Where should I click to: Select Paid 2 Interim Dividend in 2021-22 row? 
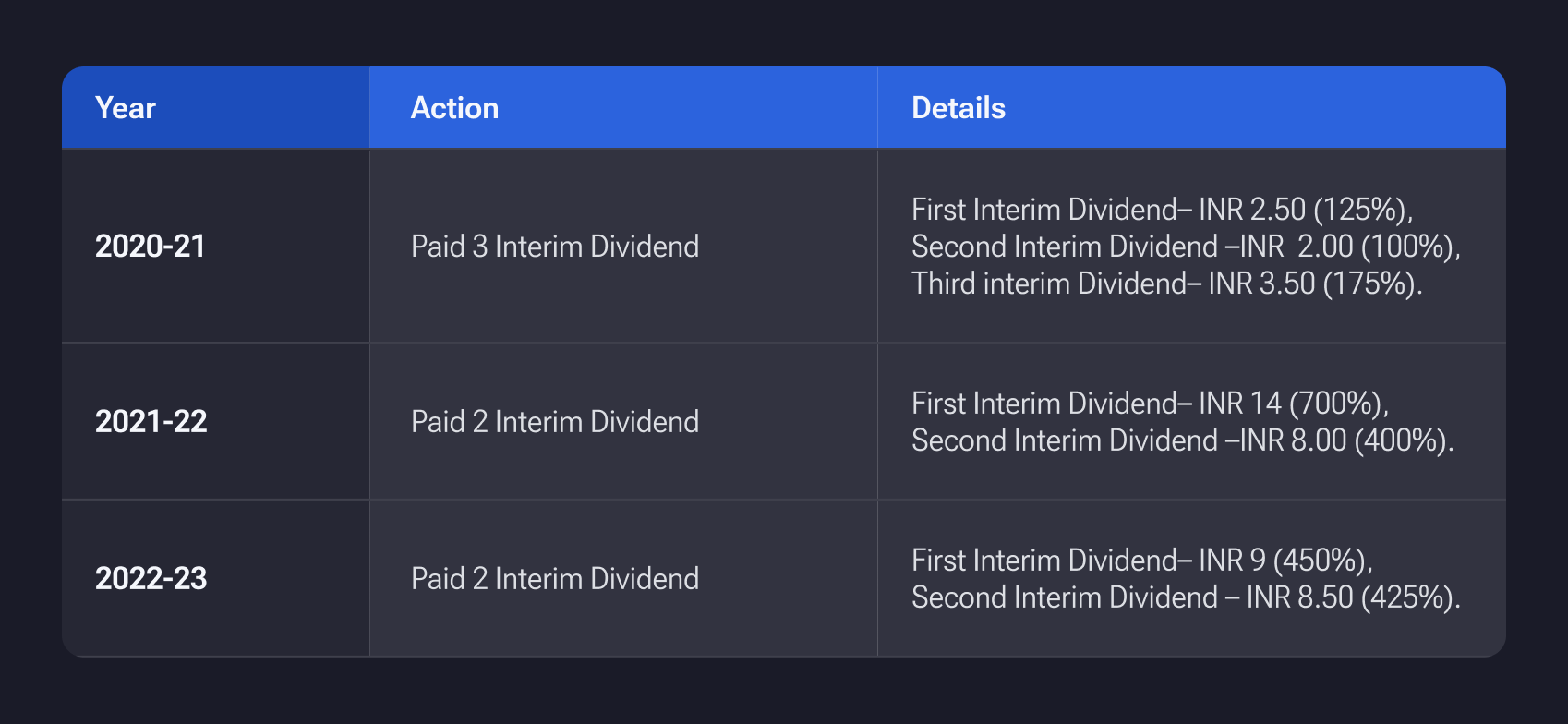coord(555,422)
